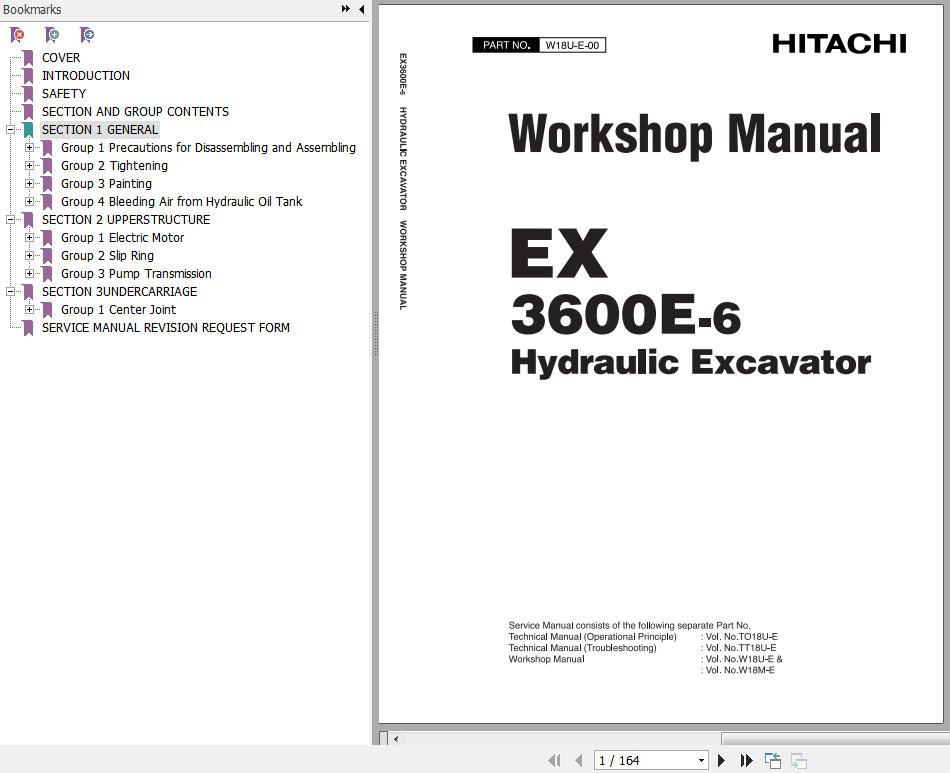Expand the Group 2 Tightening node
The width and height of the screenshot is (950, 773).
point(29,166)
